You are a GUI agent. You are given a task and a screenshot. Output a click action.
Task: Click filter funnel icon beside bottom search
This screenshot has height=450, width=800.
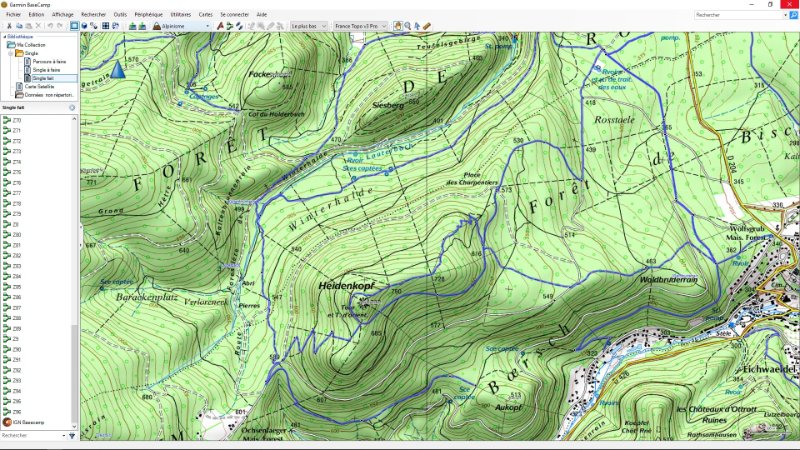click(x=72, y=436)
